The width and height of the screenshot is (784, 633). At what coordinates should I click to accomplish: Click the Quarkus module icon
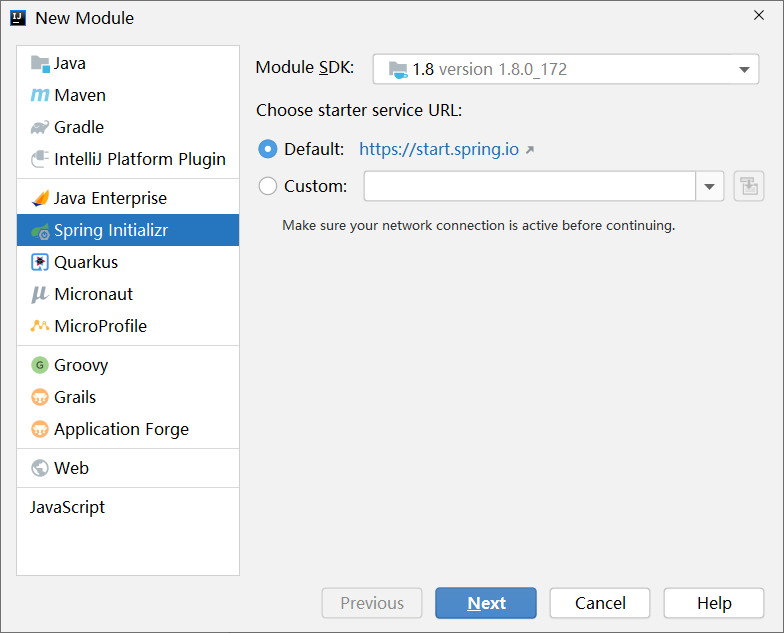[x=40, y=262]
